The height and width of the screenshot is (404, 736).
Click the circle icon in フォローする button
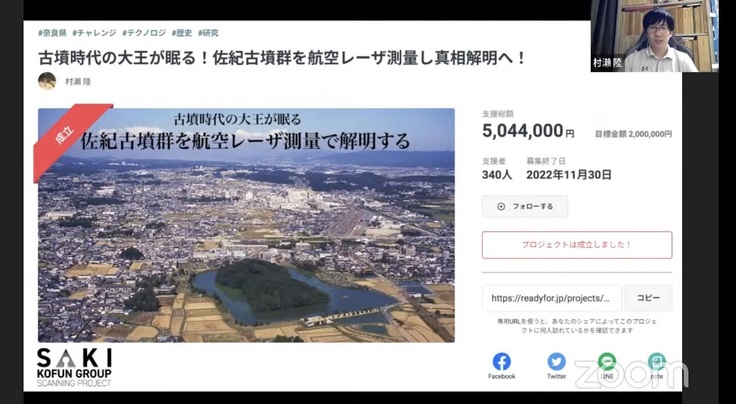point(501,206)
